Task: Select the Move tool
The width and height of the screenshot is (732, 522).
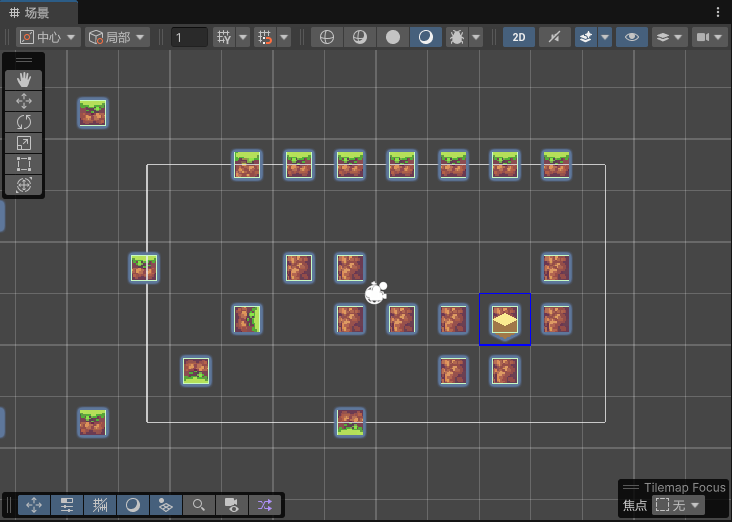Action: click(x=24, y=101)
